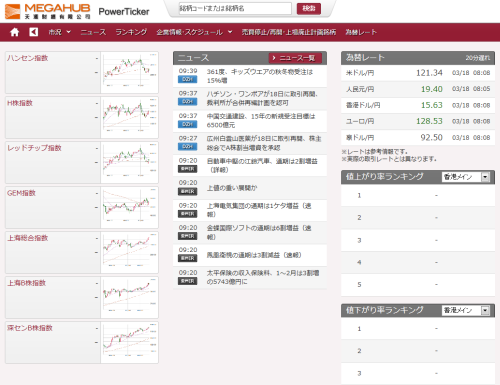The width and height of the screenshot is (500, 385).
Task: Focus the stock code search field
Action: point(235,8)
